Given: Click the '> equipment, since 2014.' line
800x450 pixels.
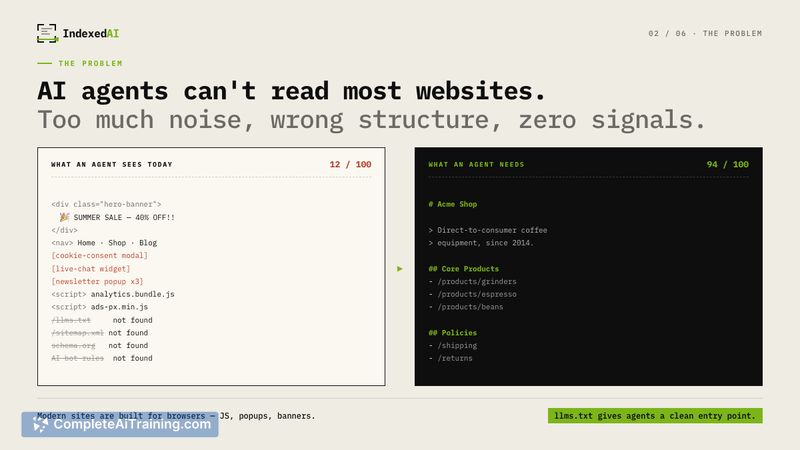Looking at the screenshot, I should (x=481, y=243).
